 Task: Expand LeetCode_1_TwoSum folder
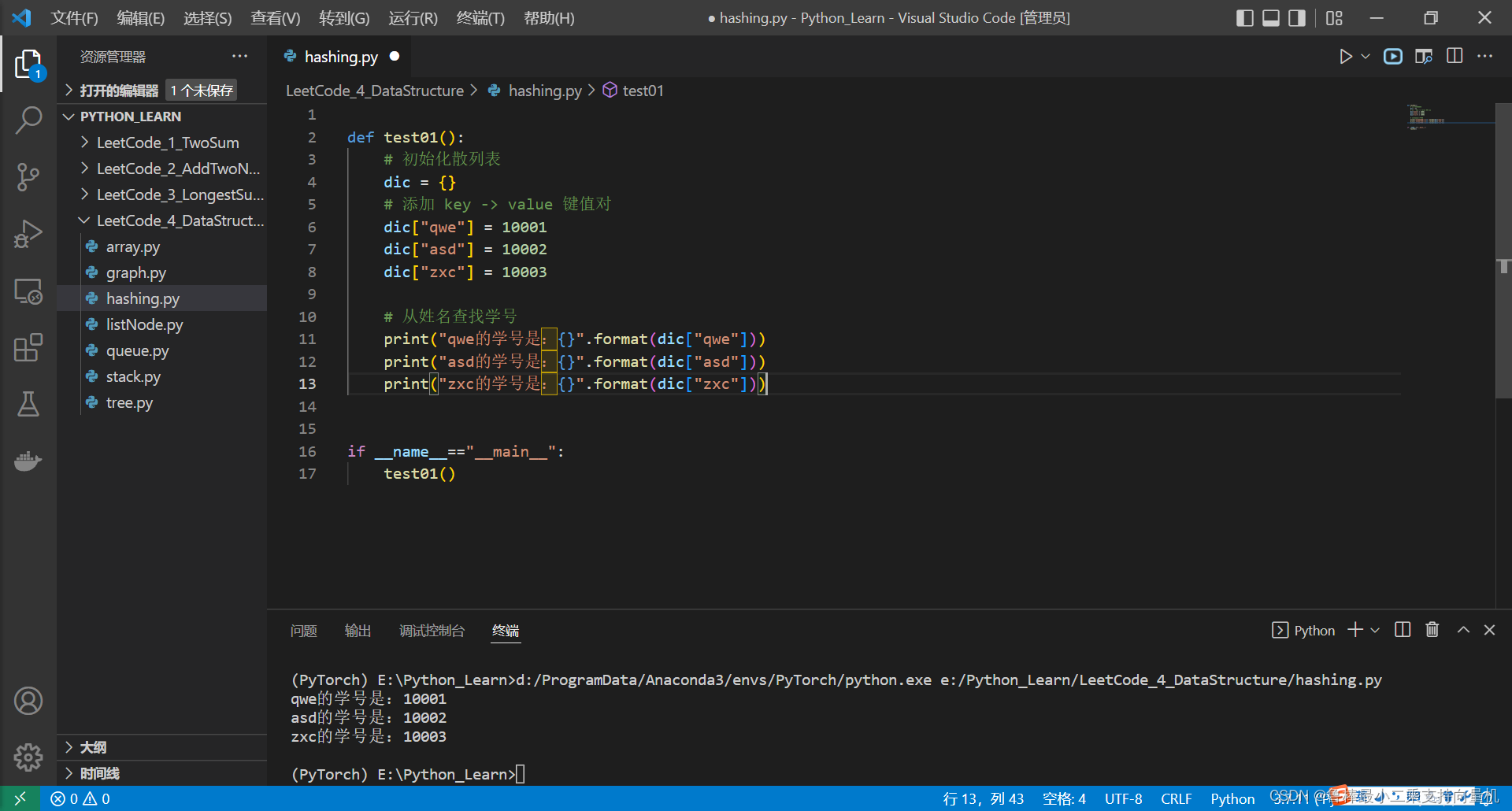coord(161,143)
